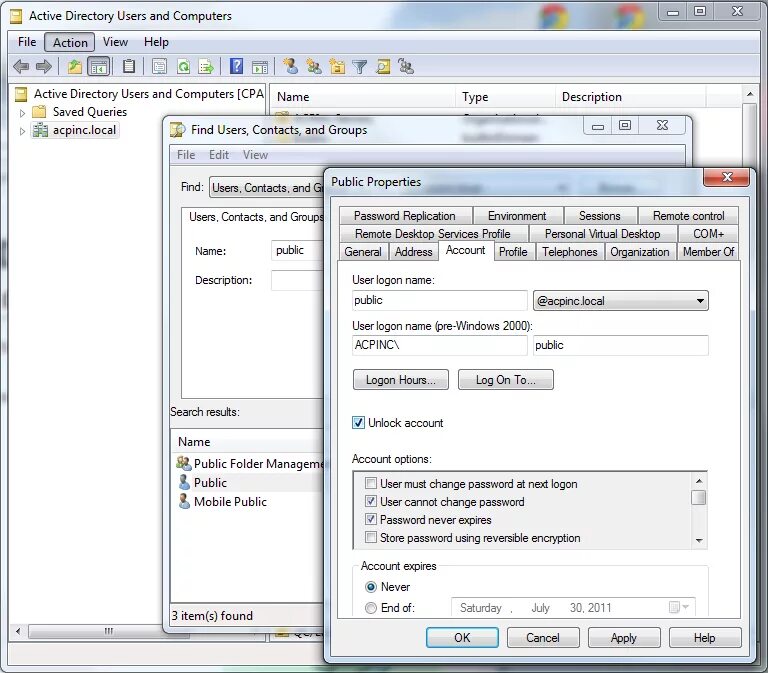Open the calendar picker on expiry date
The width and height of the screenshot is (768, 673).
coord(679,607)
